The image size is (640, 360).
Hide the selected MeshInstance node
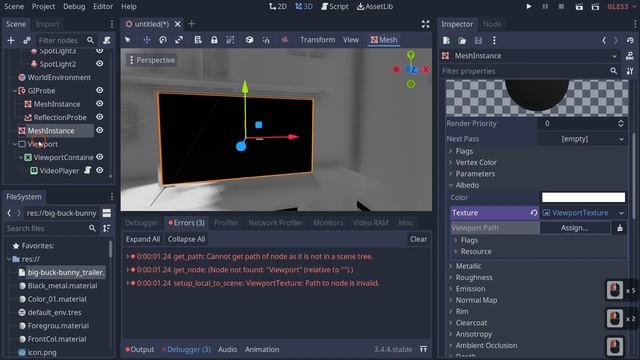(x=99, y=130)
